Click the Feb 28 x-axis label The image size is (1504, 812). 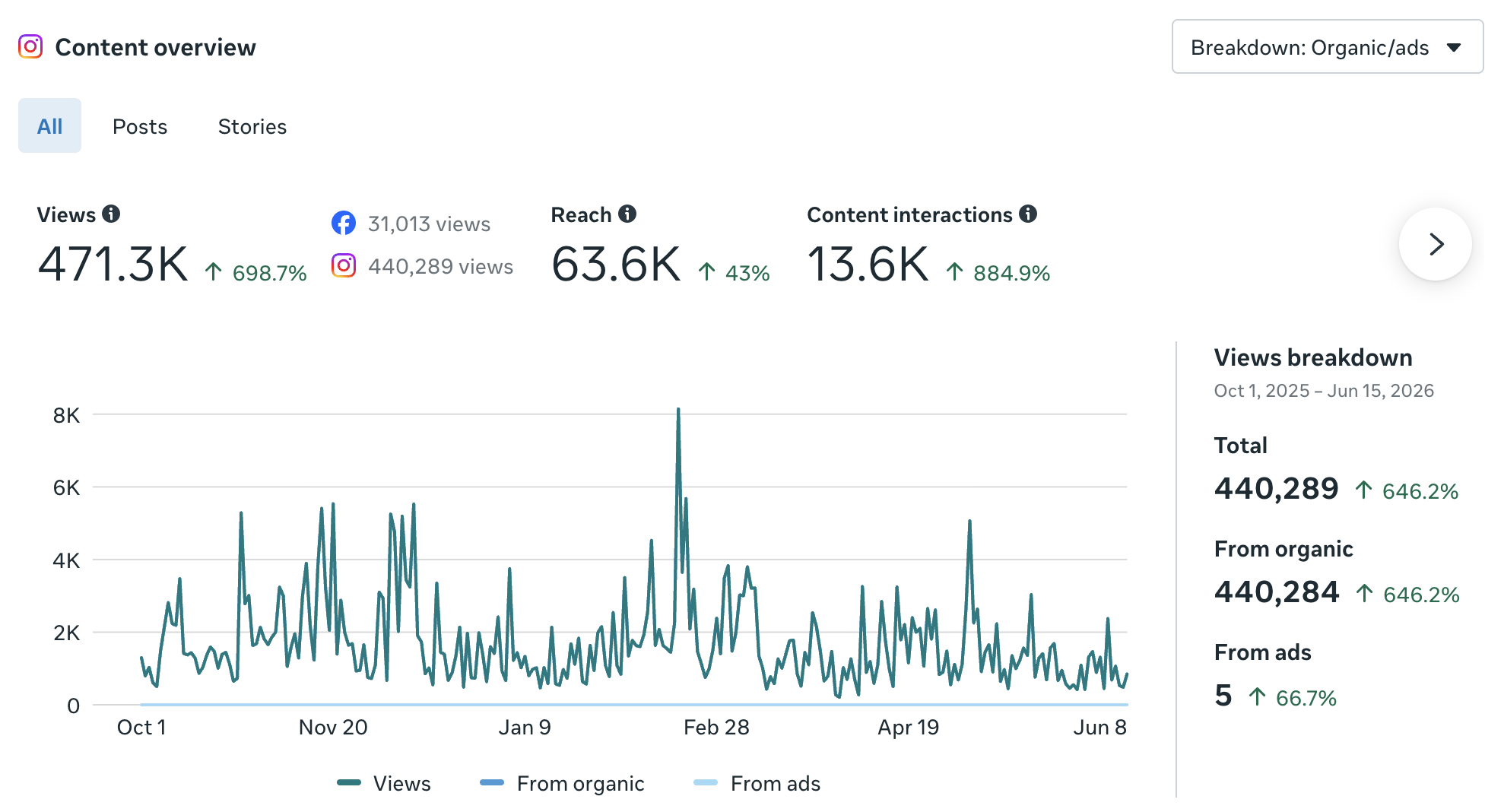(716, 727)
